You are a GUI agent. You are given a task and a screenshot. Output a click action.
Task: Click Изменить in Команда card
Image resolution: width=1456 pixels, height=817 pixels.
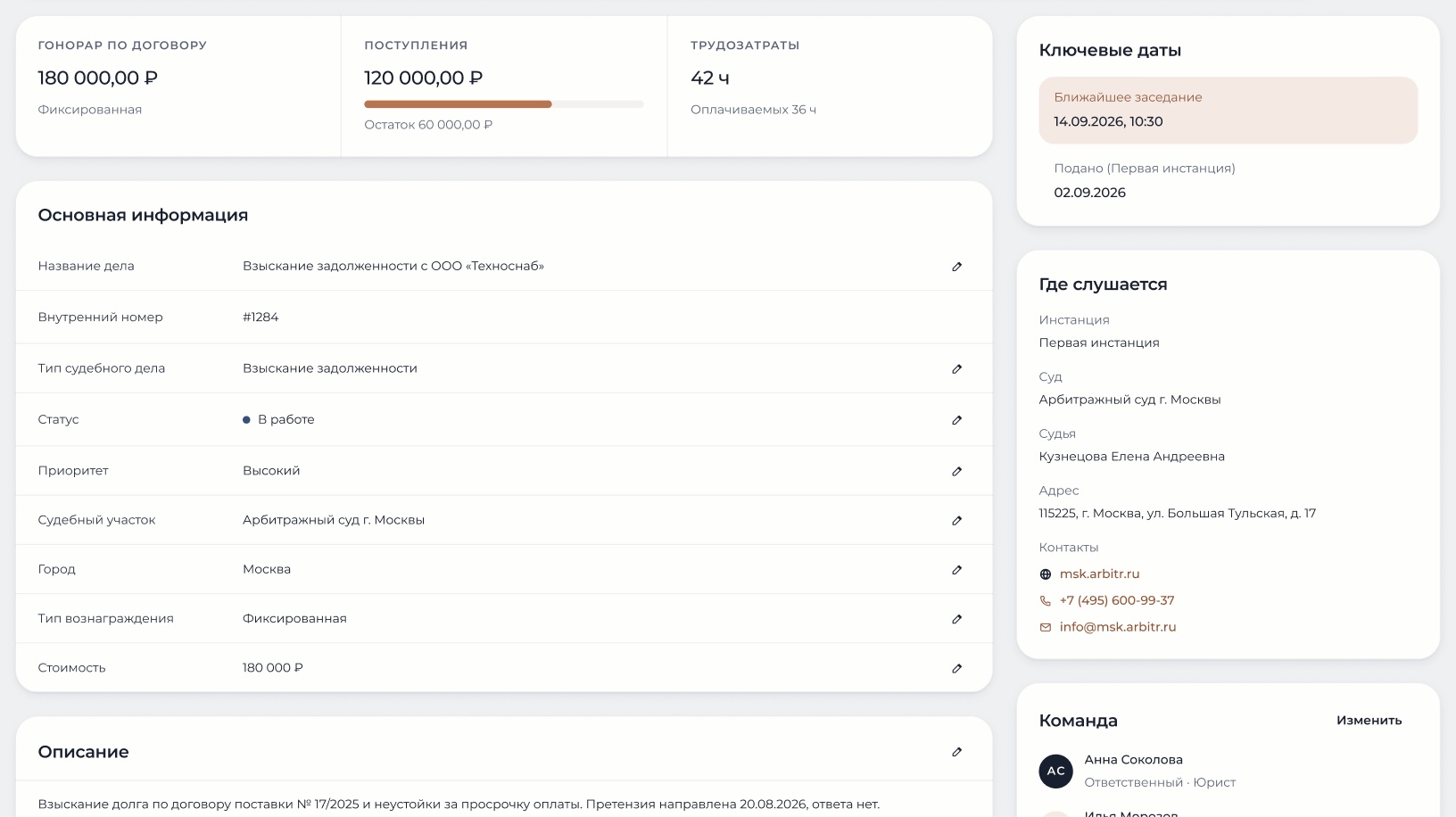coord(1369,721)
